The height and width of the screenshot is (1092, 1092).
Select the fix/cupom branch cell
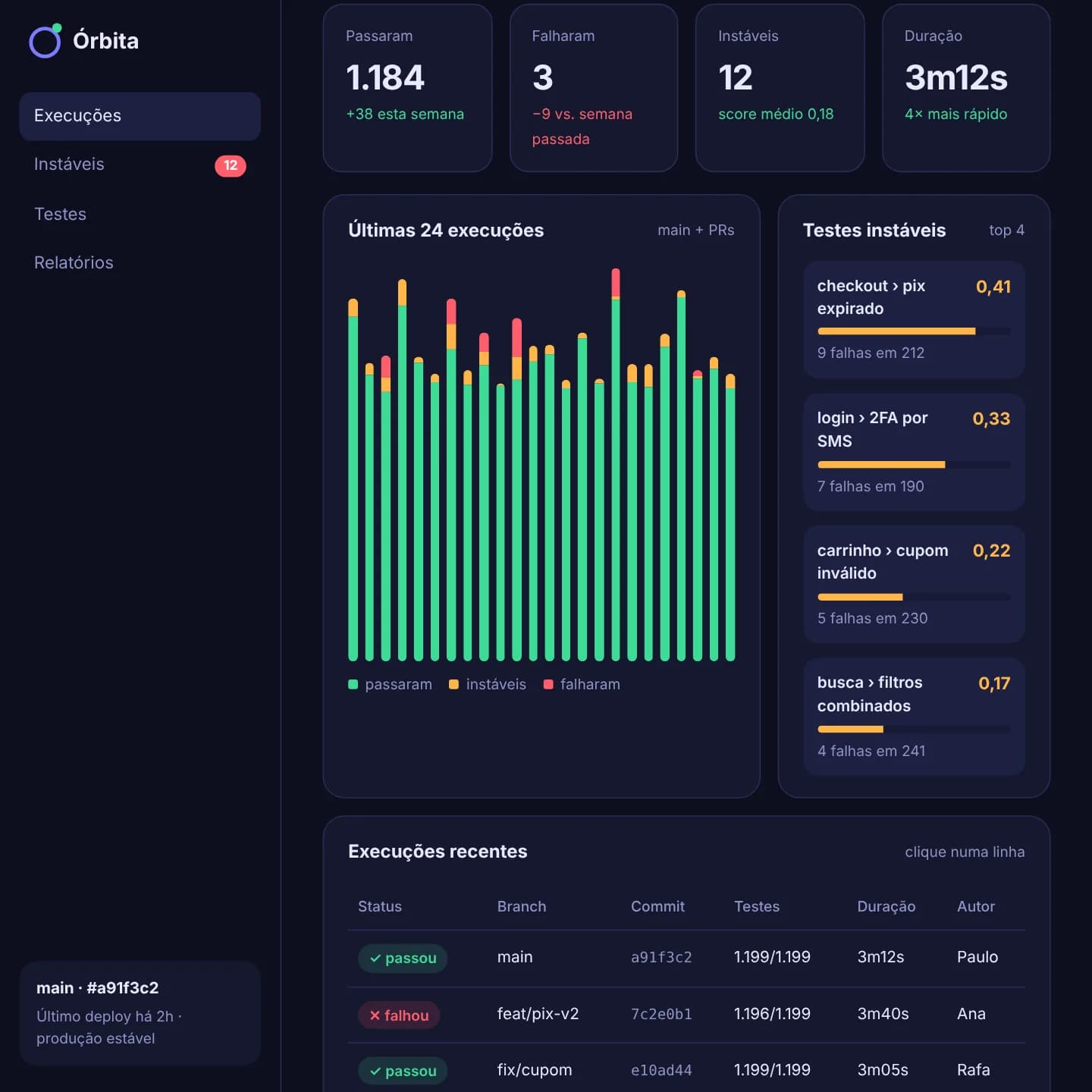point(535,1071)
